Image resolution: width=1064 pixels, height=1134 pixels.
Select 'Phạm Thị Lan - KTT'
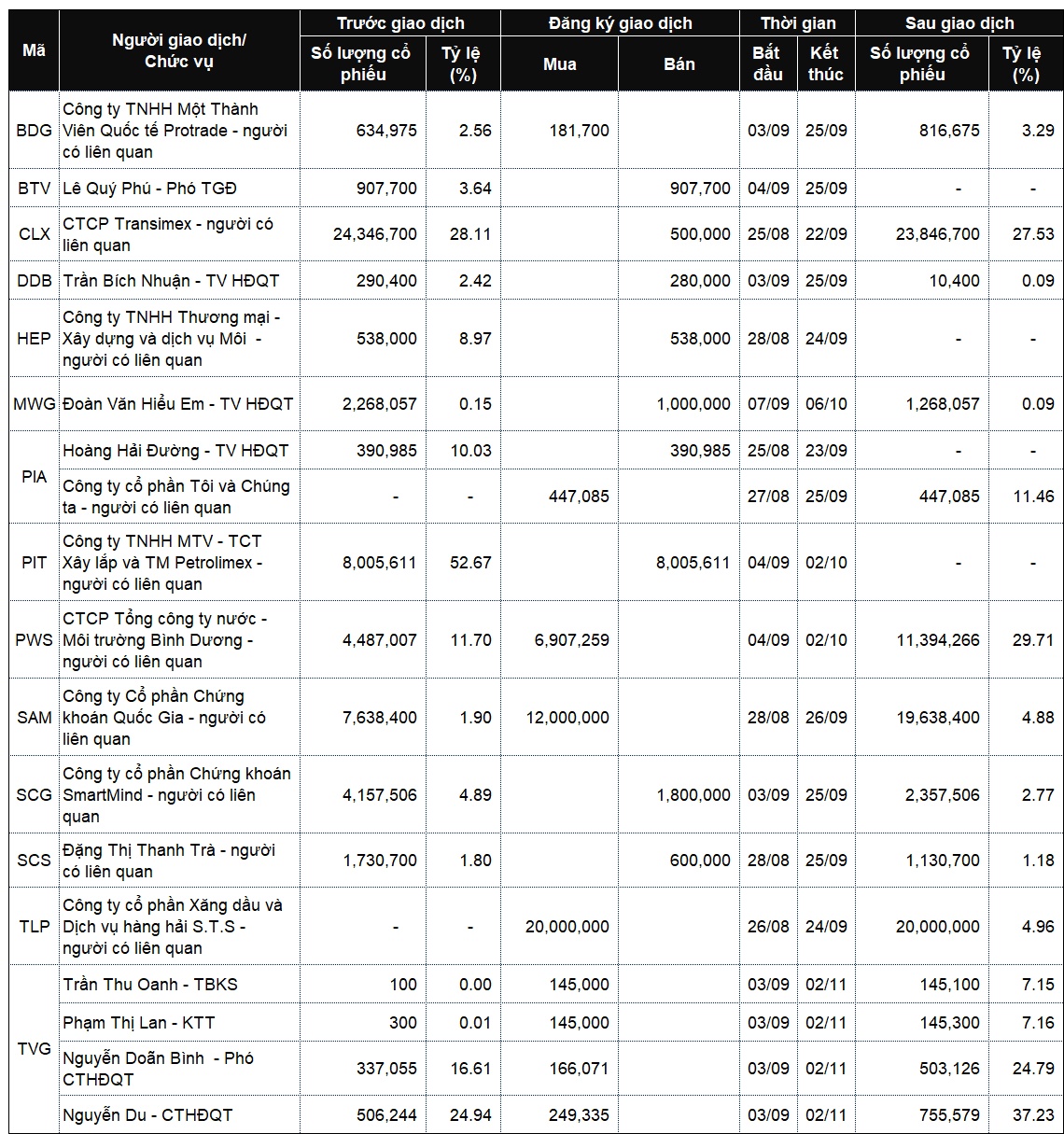(x=139, y=1023)
